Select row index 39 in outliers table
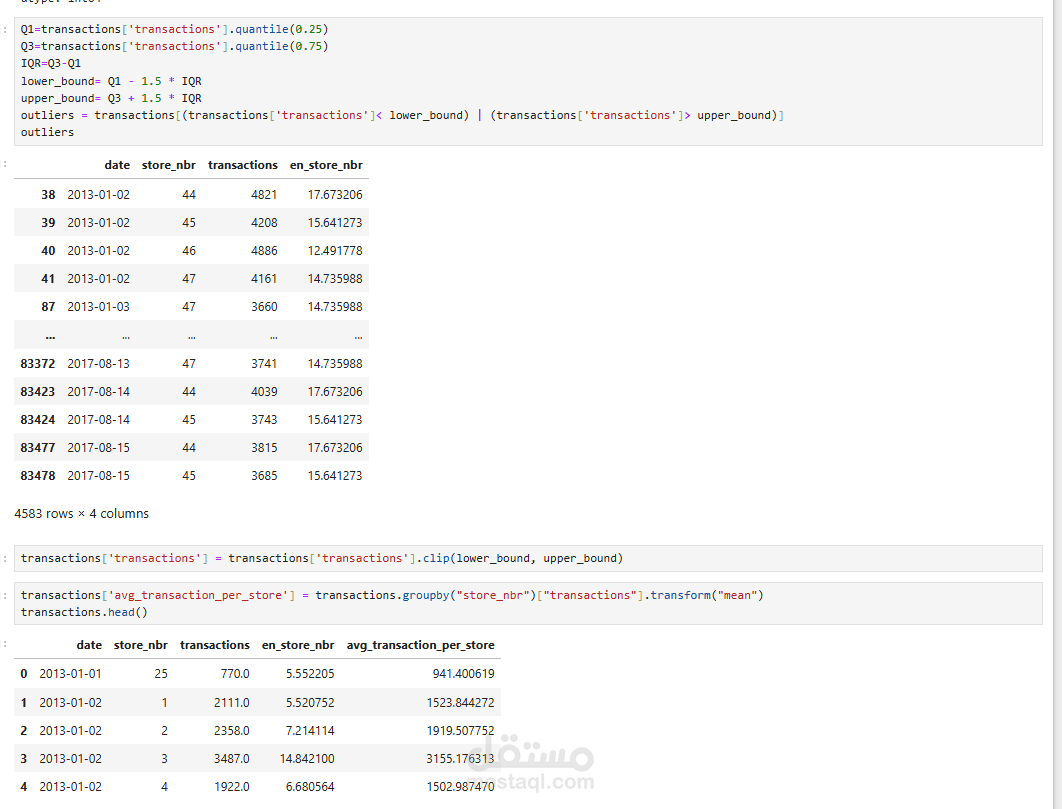Viewport: 1062px width, 809px height. (x=48, y=223)
